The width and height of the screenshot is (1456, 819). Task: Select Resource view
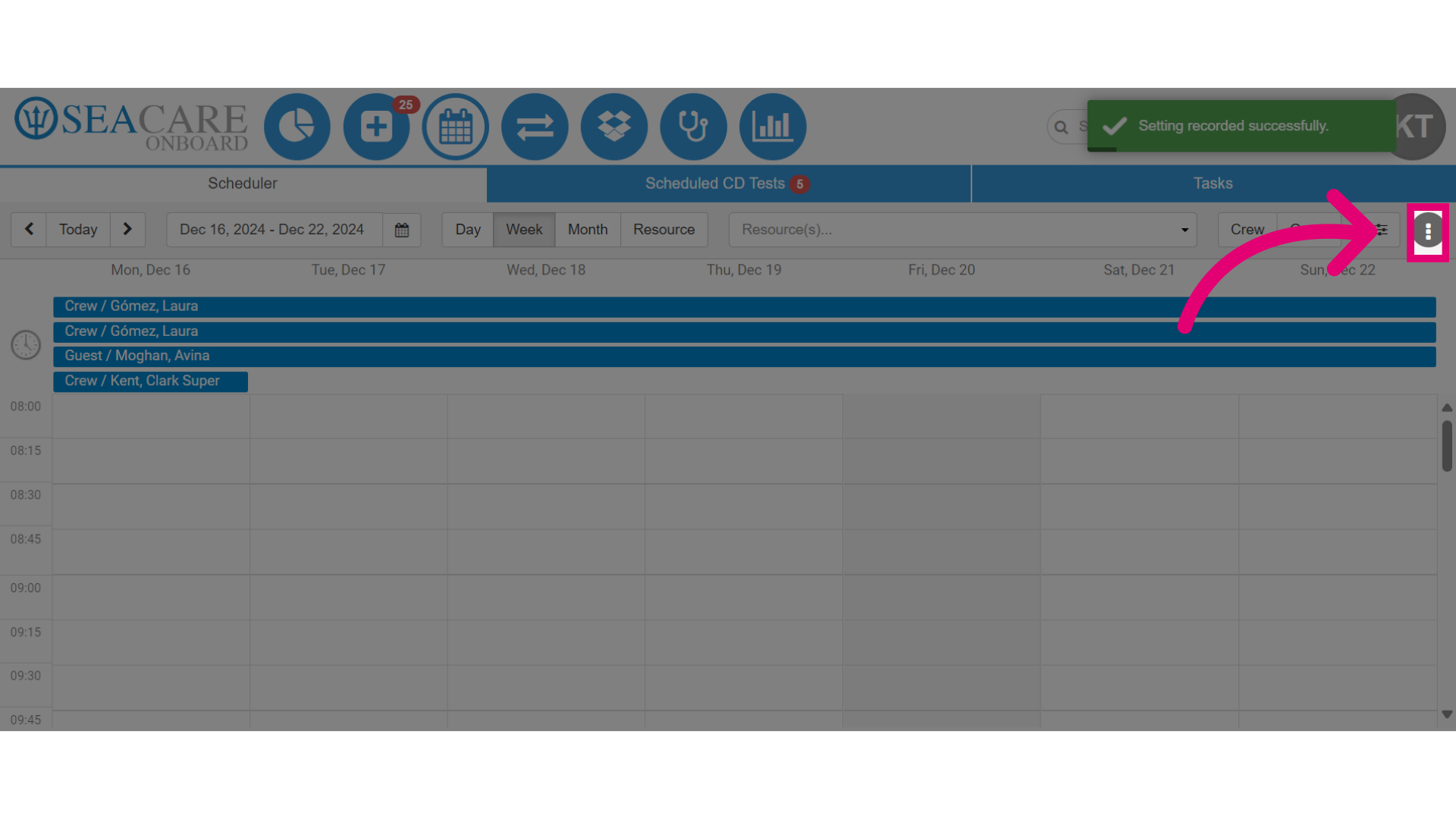click(664, 229)
